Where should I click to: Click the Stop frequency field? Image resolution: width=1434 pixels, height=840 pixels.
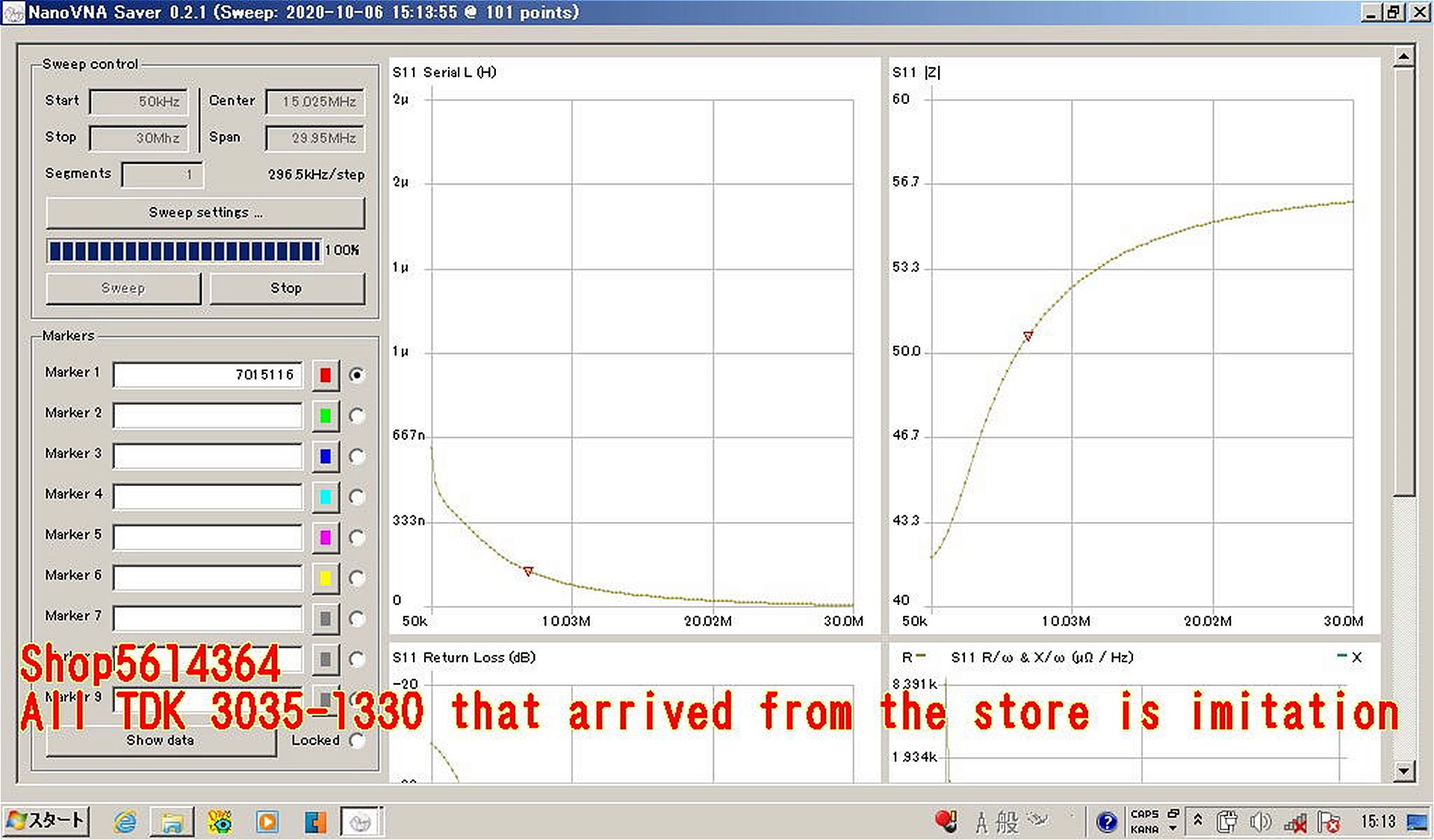[x=138, y=138]
